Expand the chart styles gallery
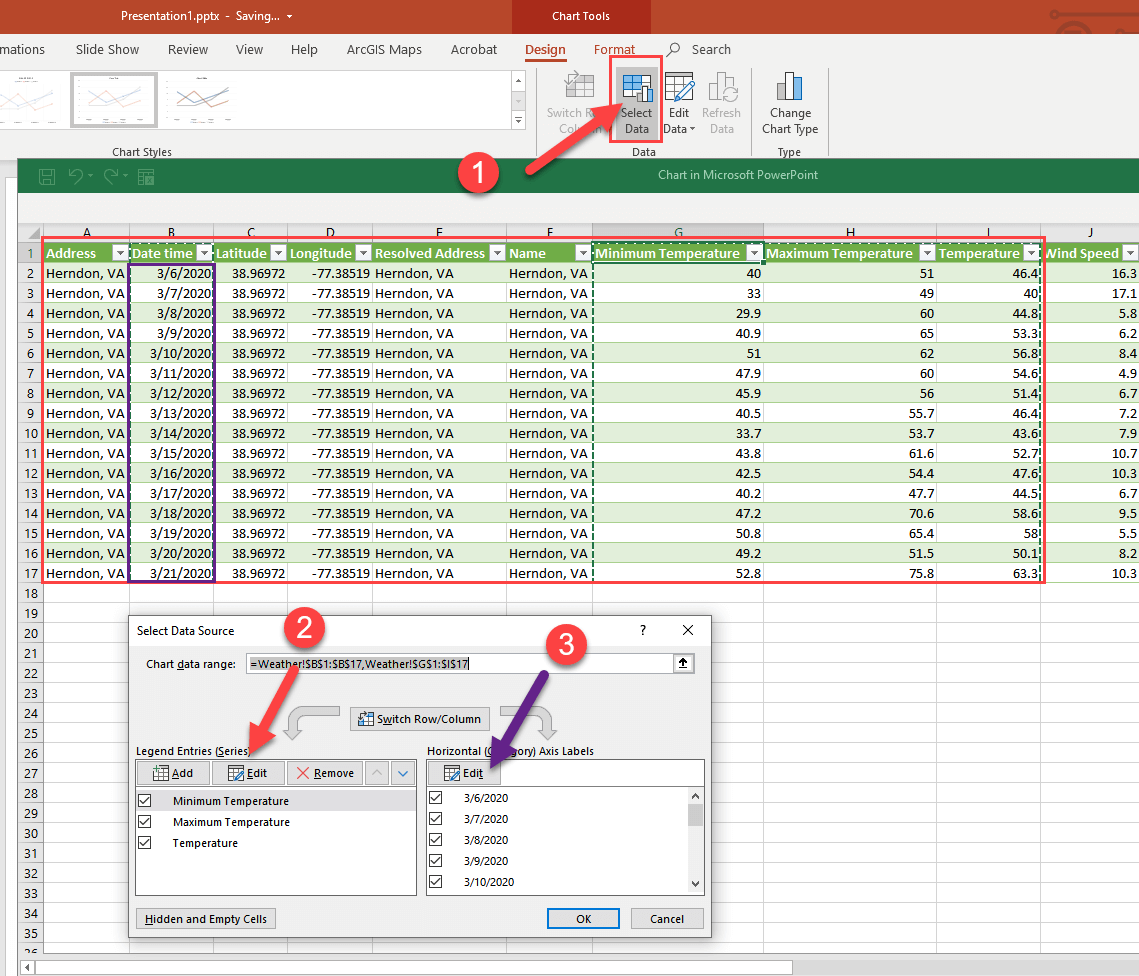 pyautogui.click(x=518, y=121)
